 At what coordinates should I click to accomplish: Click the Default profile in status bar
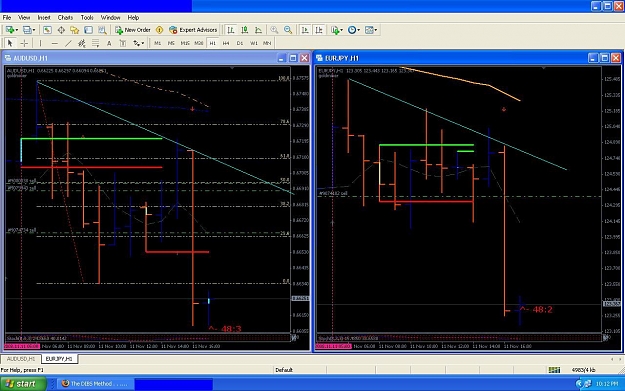click(284, 370)
